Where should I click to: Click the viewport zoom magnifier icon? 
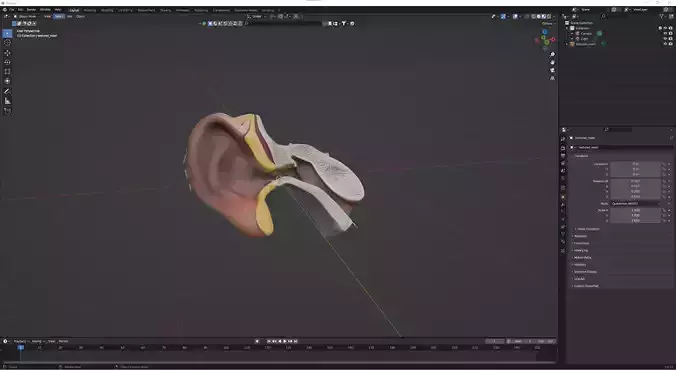(552, 55)
